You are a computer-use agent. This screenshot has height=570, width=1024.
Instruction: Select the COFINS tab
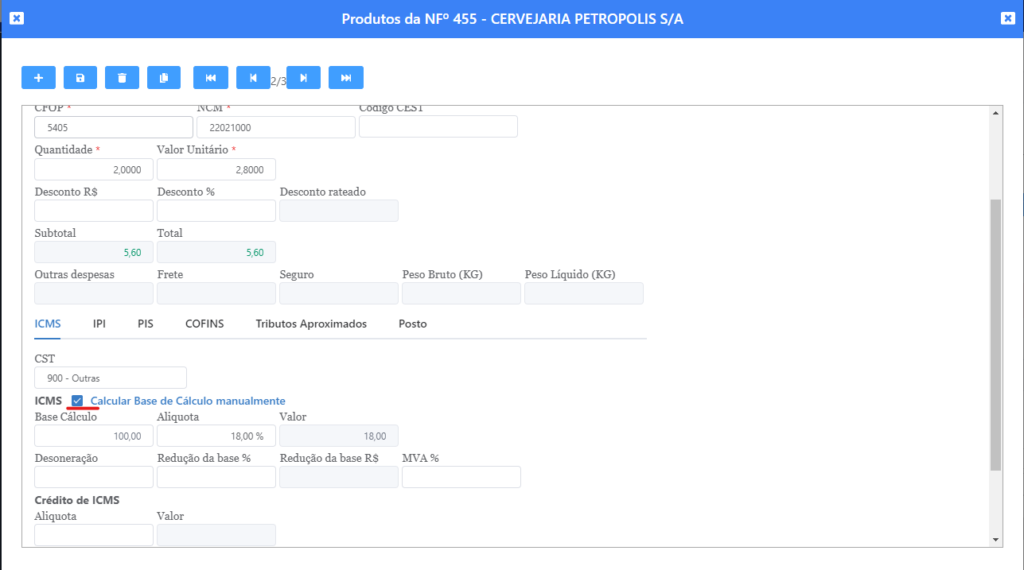(x=204, y=324)
